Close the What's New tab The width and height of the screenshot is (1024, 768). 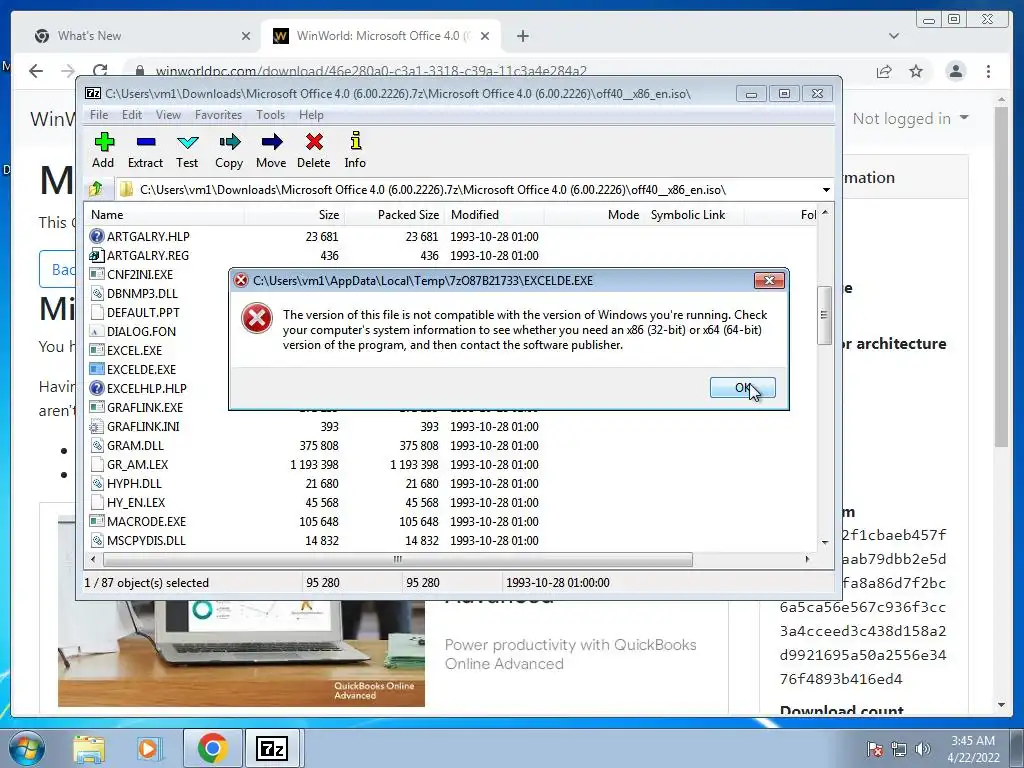[246, 36]
